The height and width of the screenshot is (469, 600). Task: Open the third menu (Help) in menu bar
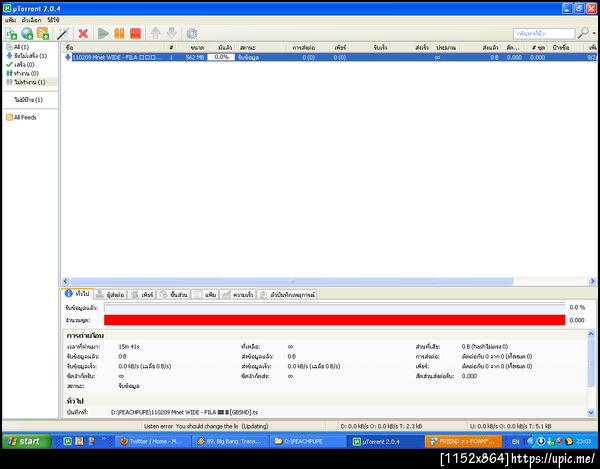(53, 20)
